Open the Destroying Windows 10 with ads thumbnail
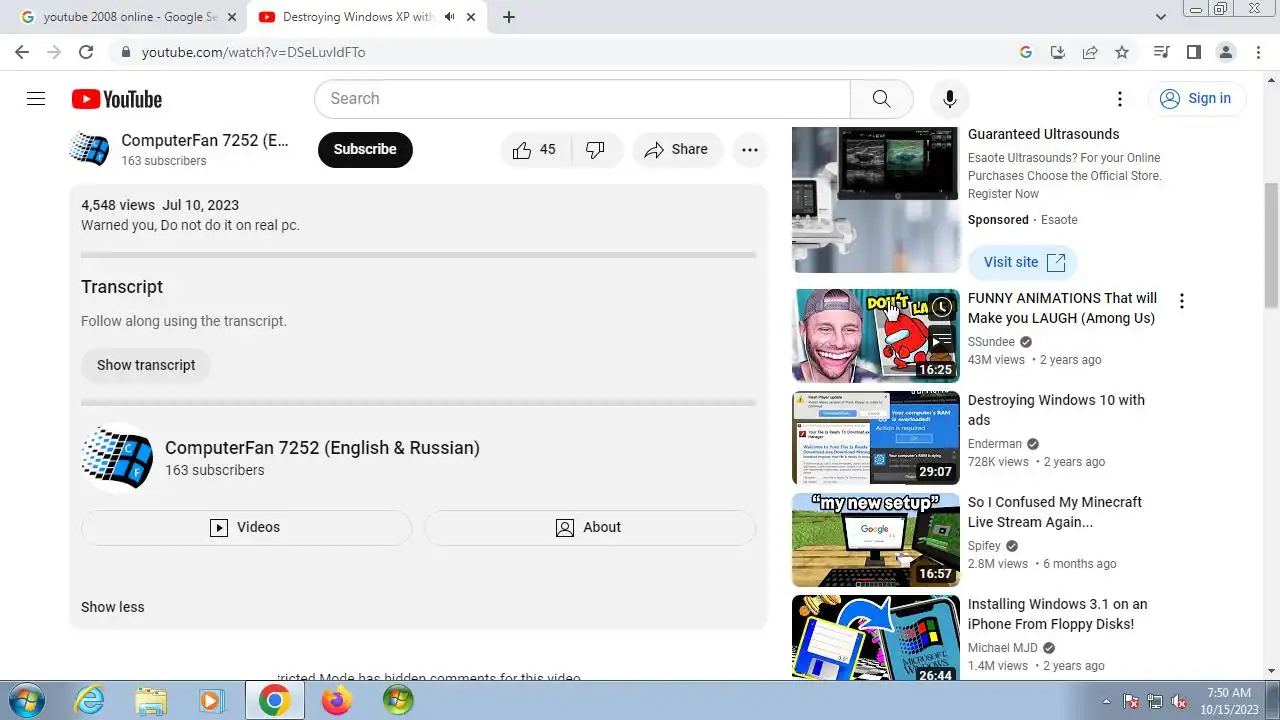This screenshot has height=720, width=1280. pyautogui.click(x=876, y=438)
